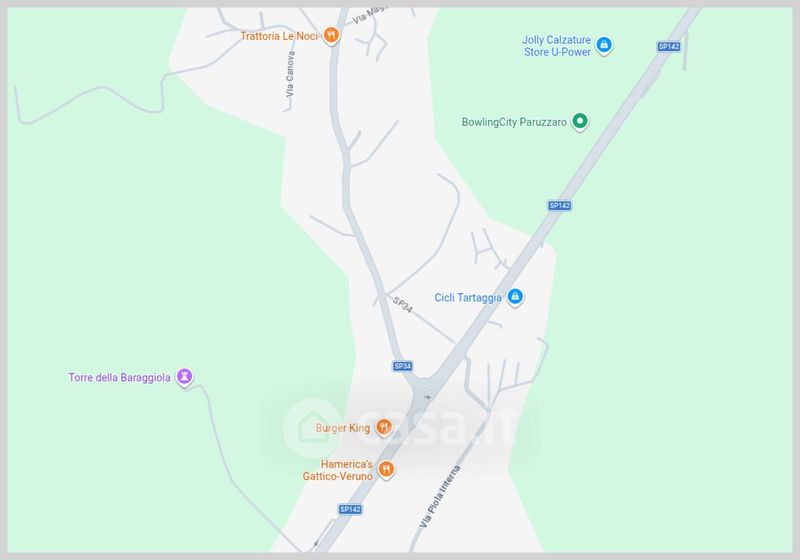The width and height of the screenshot is (800, 560).
Task: Click the SP142 shield near Hamerica's
Action: click(350, 509)
